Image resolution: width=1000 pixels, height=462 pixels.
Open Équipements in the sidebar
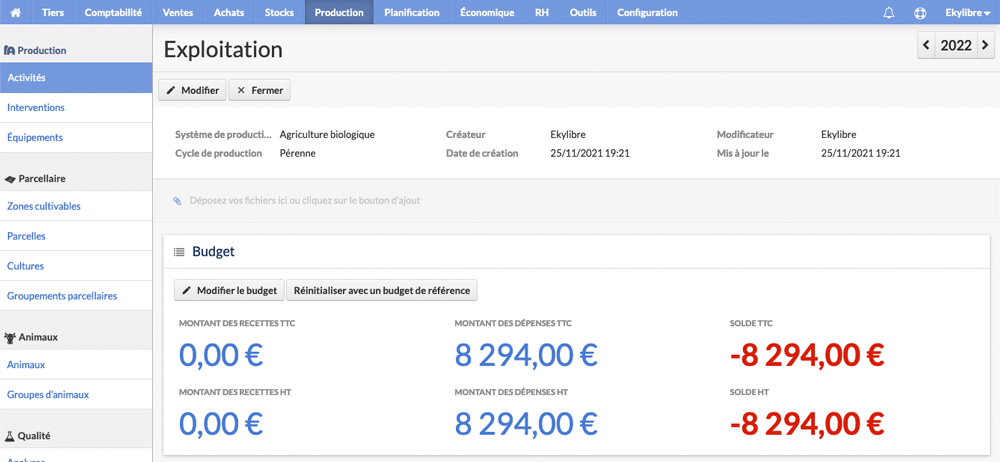click(76, 137)
